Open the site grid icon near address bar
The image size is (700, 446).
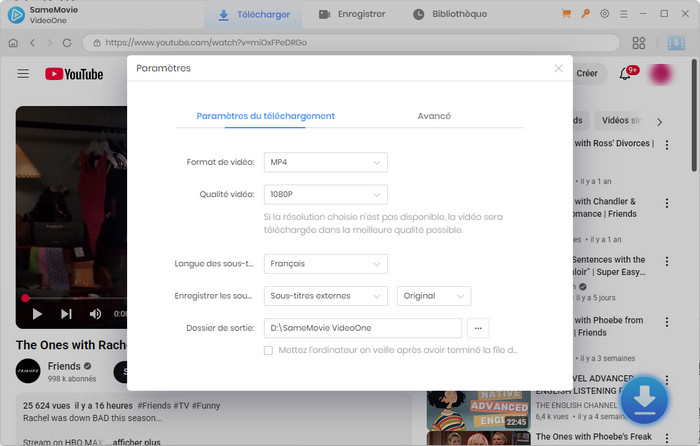click(639, 43)
